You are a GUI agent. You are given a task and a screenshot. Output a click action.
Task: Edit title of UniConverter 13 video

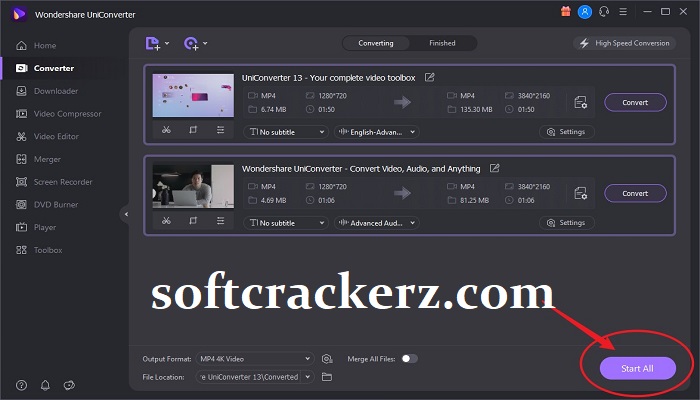(x=429, y=77)
